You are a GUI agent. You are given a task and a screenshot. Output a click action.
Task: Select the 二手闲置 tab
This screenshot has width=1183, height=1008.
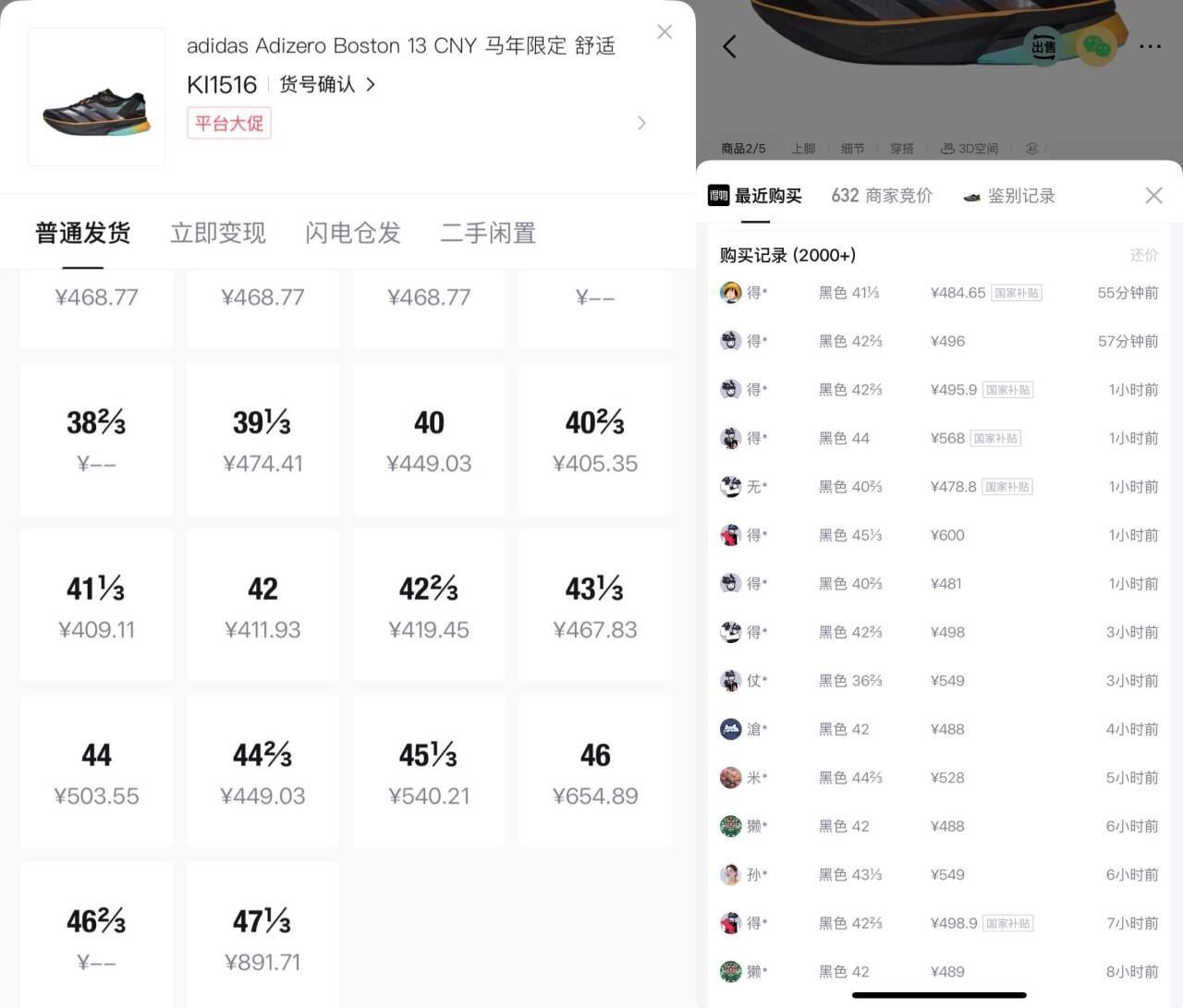(x=488, y=233)
